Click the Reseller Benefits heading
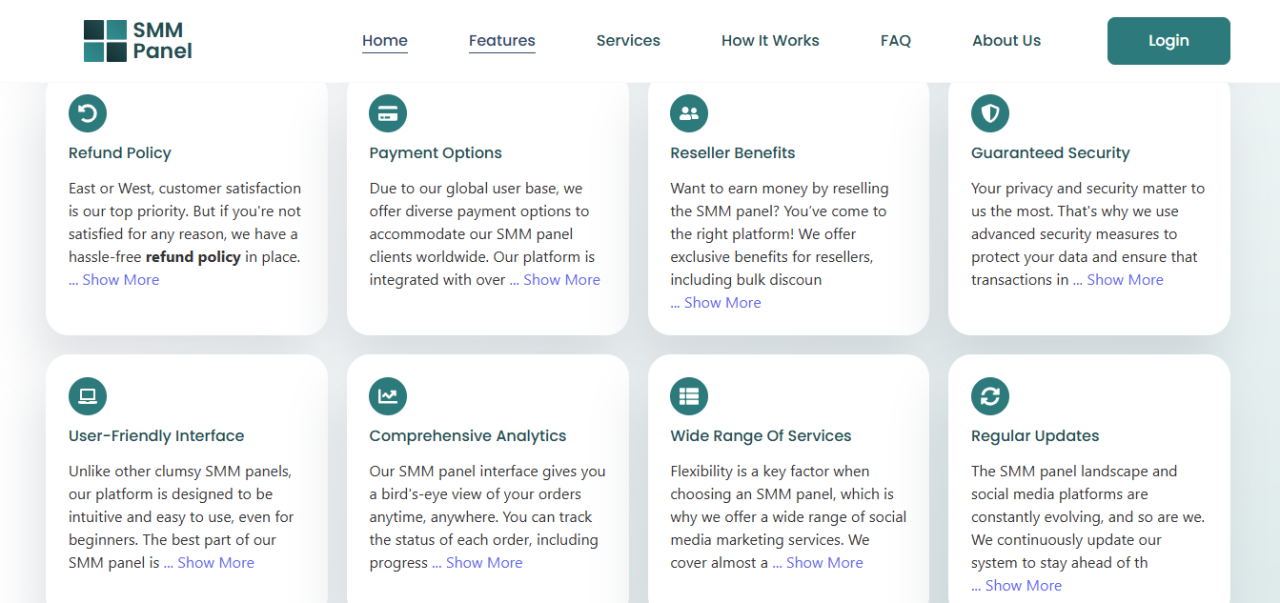Viewport: 1280px width, 603px height. (x=733, y=153)
